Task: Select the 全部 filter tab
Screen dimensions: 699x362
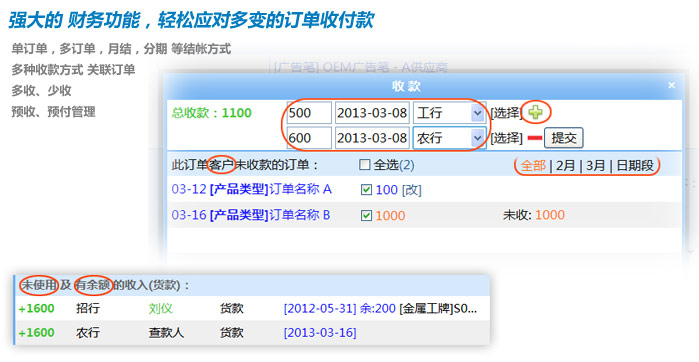Action: tap(533, 166)
